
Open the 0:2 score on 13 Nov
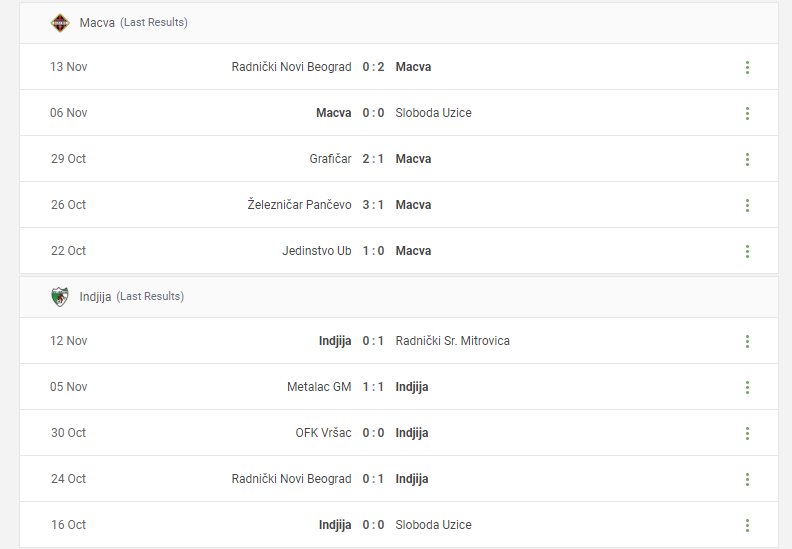coord(373,67)
